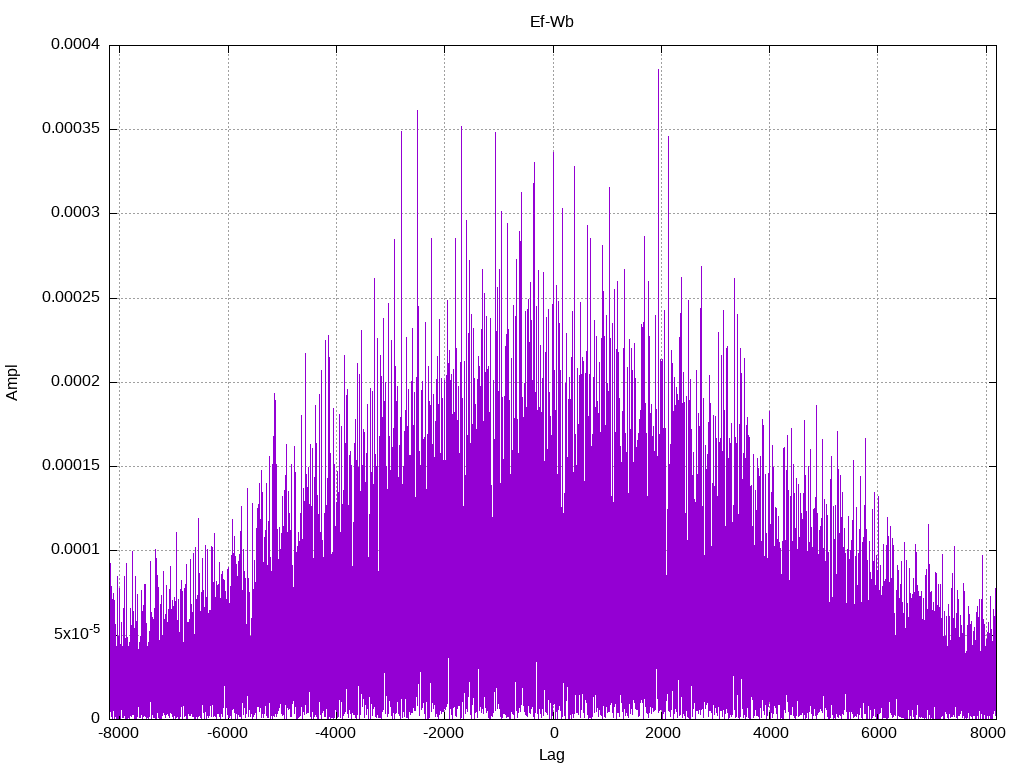This screenshot has height=768, width=1024.
Task: Select the 0.0003 y-axis tick label
Action: coord(76,213)
